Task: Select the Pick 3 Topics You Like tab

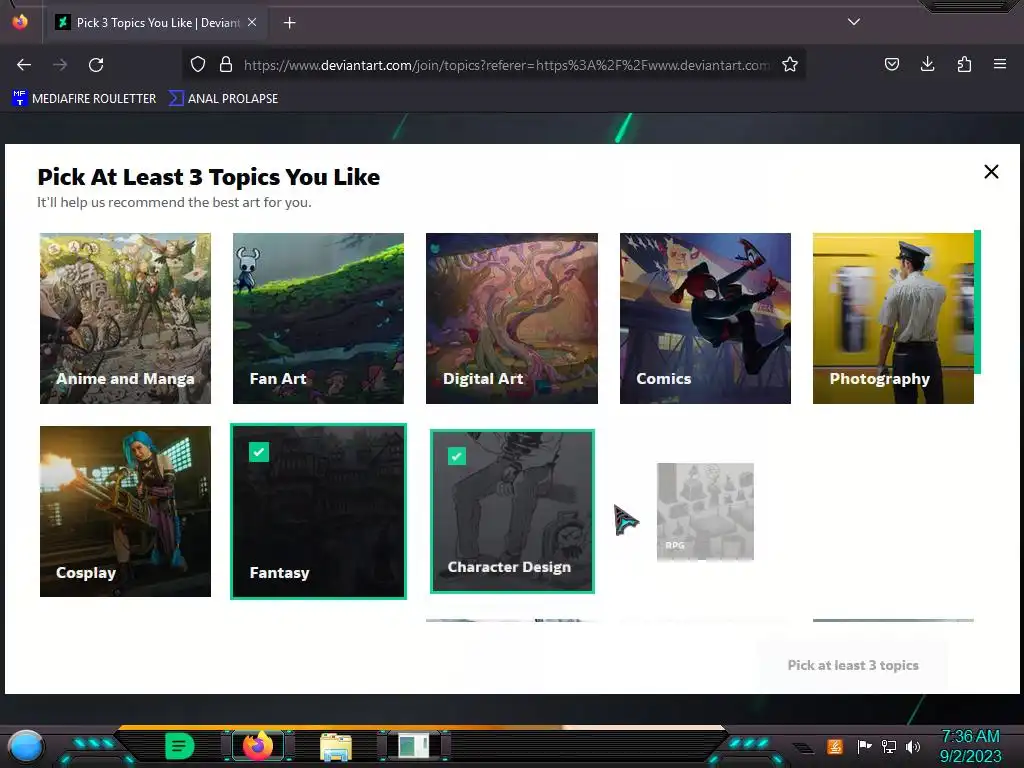Action: [155, 23]
